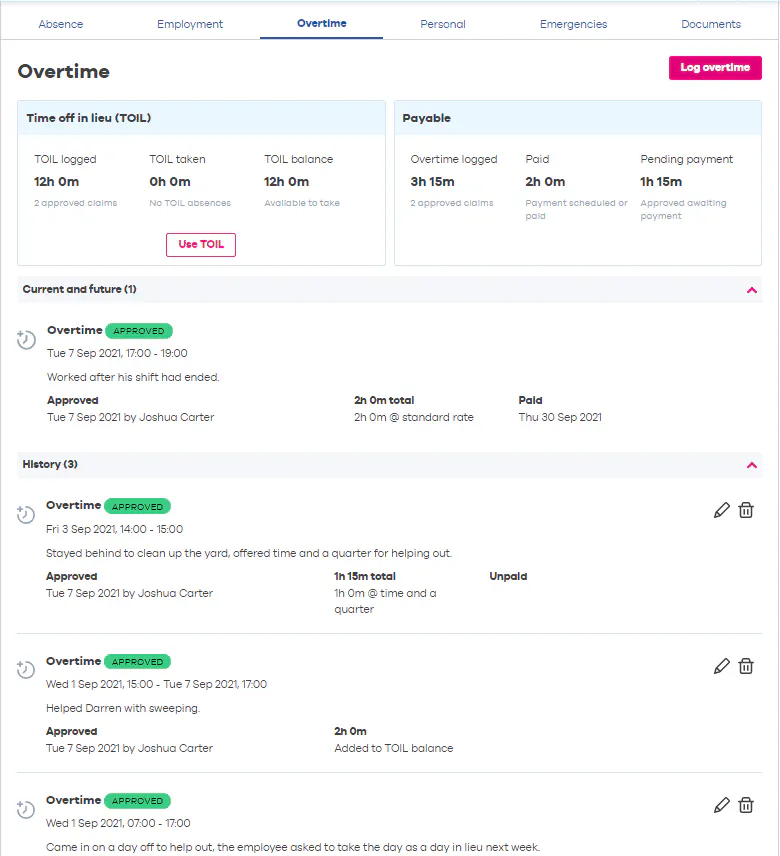Delete the Fri 3 Sep overtime entry
This screenshot has width=780, height=856.
tap(746, 510)
